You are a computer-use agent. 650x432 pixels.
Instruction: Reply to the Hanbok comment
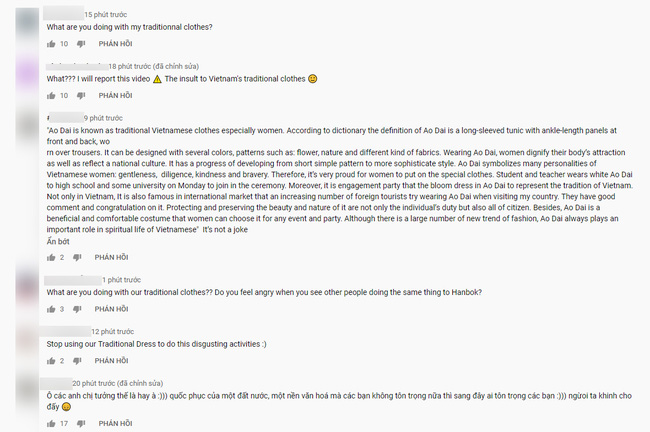(x=113, y=309)
